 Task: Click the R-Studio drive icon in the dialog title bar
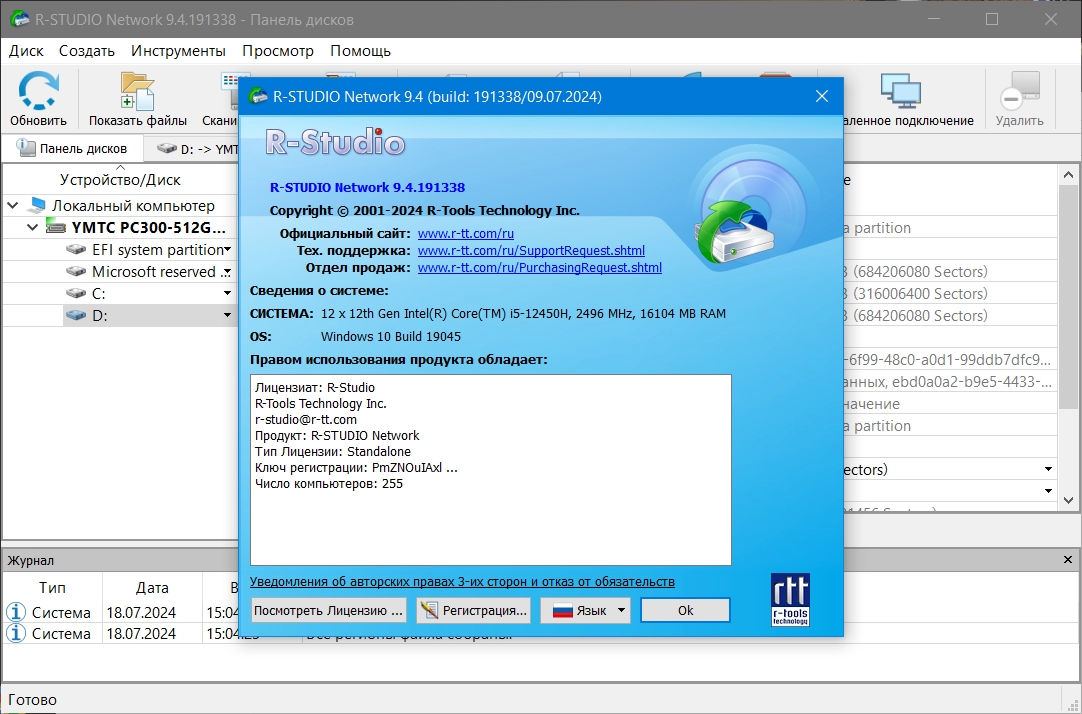coord(258,96)
